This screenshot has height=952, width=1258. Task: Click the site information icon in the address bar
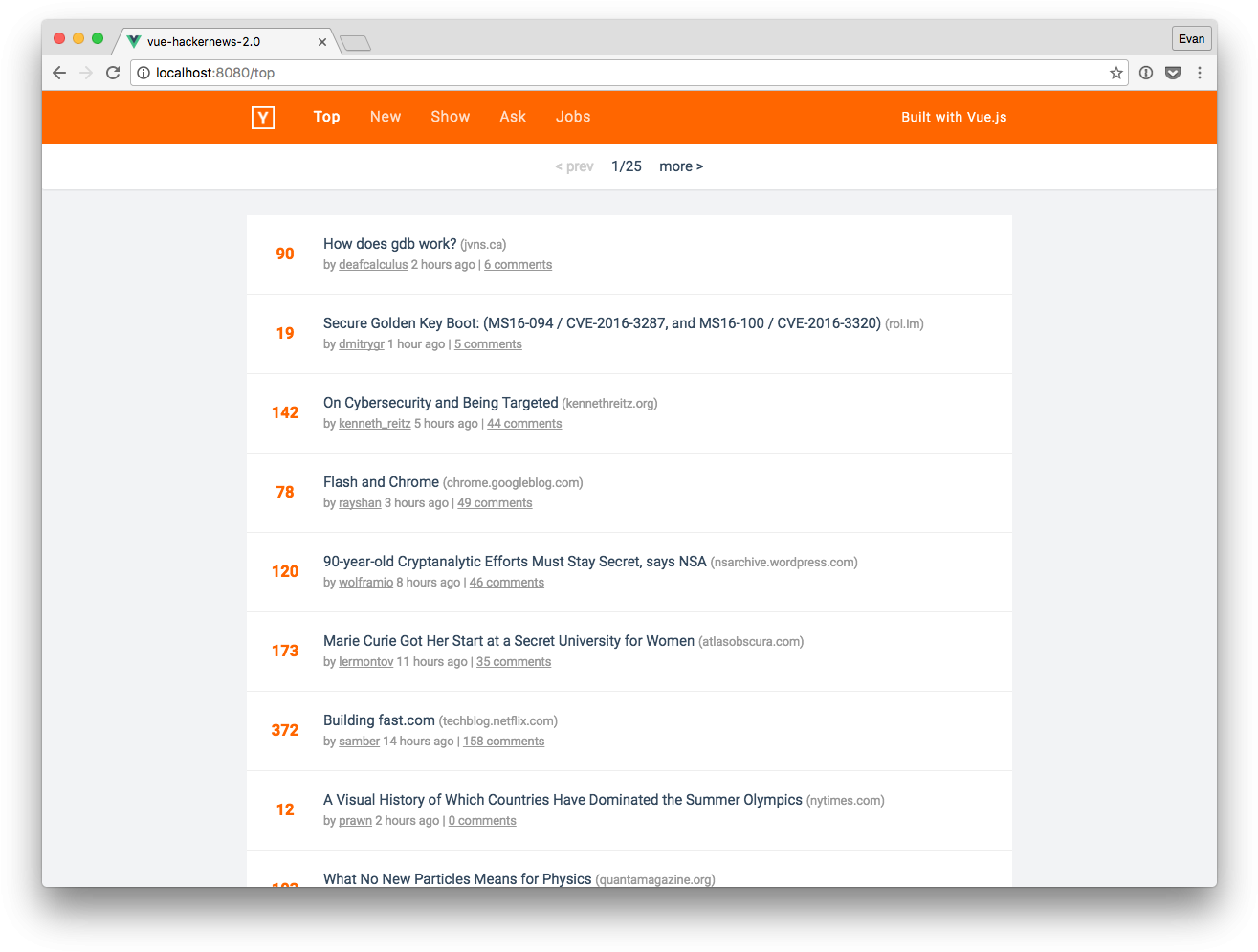pos(143,73)
